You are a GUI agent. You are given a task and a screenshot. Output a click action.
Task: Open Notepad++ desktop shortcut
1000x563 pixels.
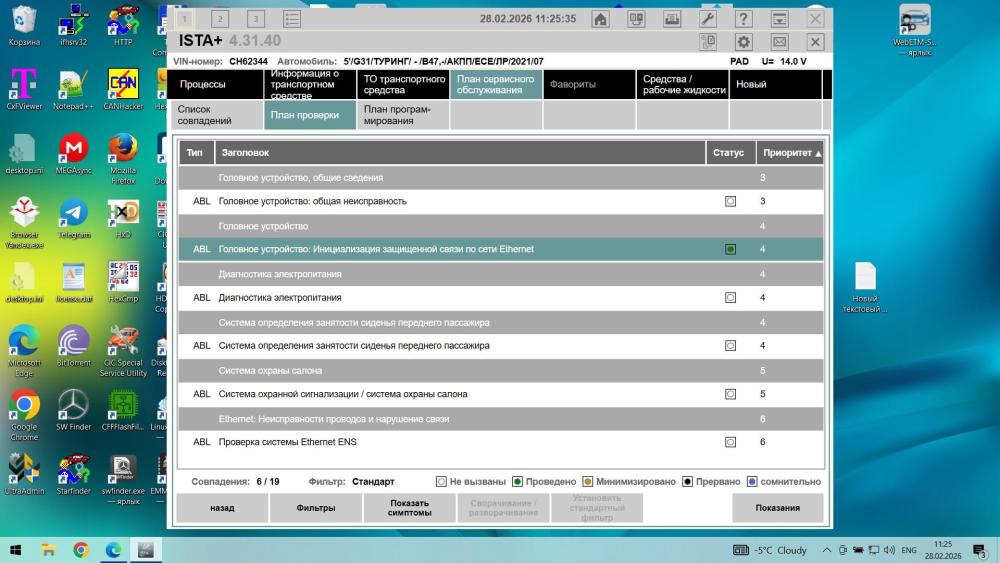click(x=73, y=89)
